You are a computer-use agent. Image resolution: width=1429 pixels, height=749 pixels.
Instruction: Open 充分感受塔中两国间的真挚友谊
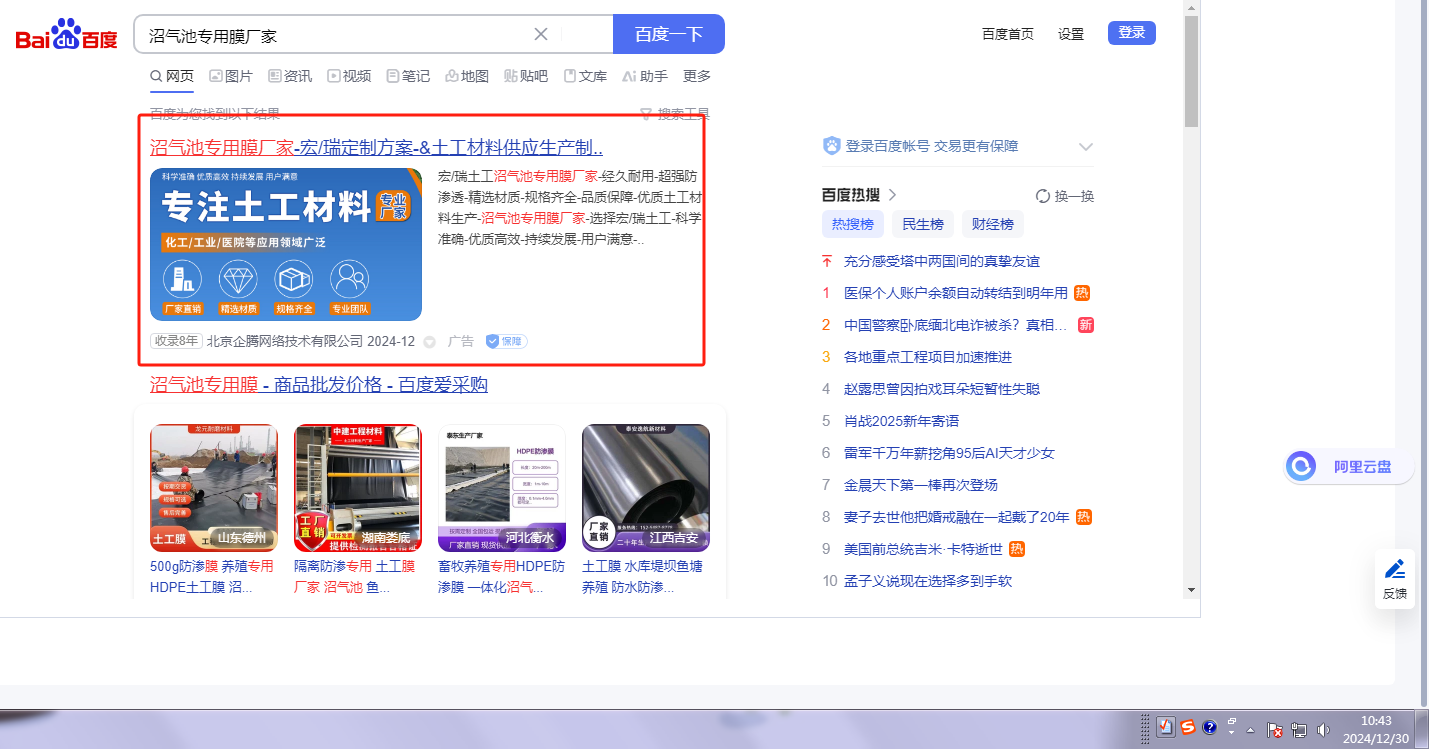coord(942,261)
